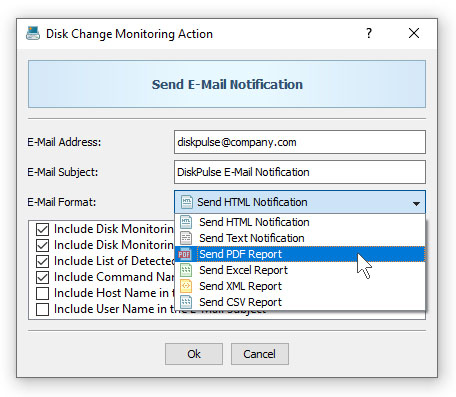Click the HTML document icon in dropdown list
This screenshot has height=397, width=456.
pos(186,222)
